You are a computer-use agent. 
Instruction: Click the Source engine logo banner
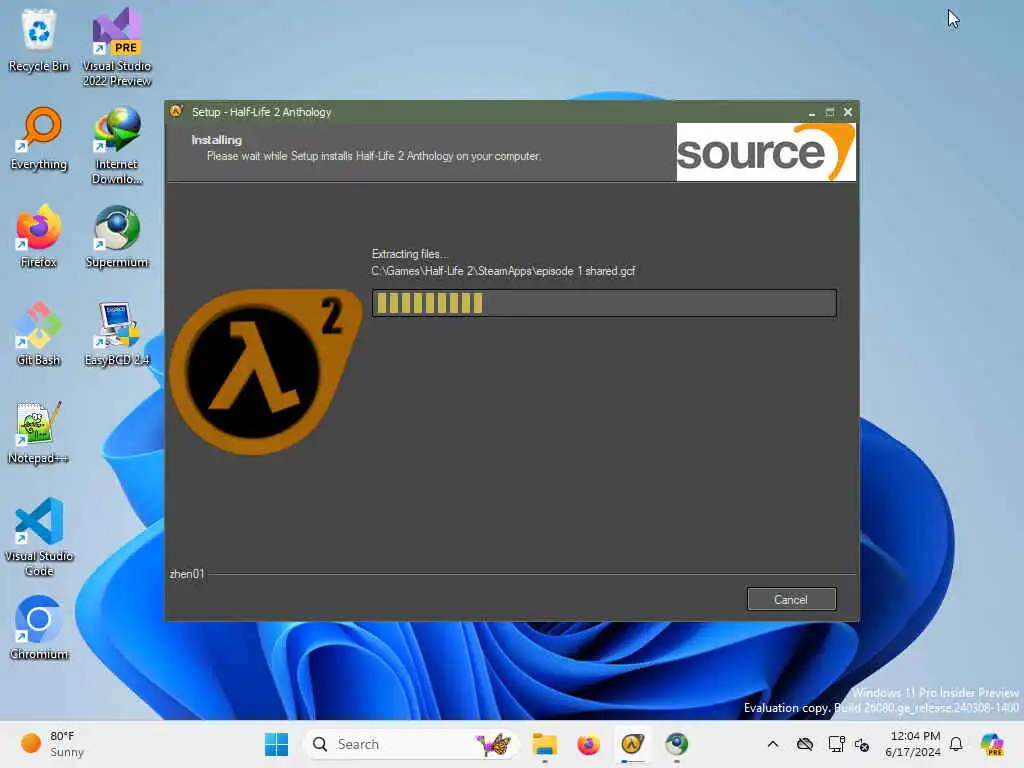coord(766,152)
